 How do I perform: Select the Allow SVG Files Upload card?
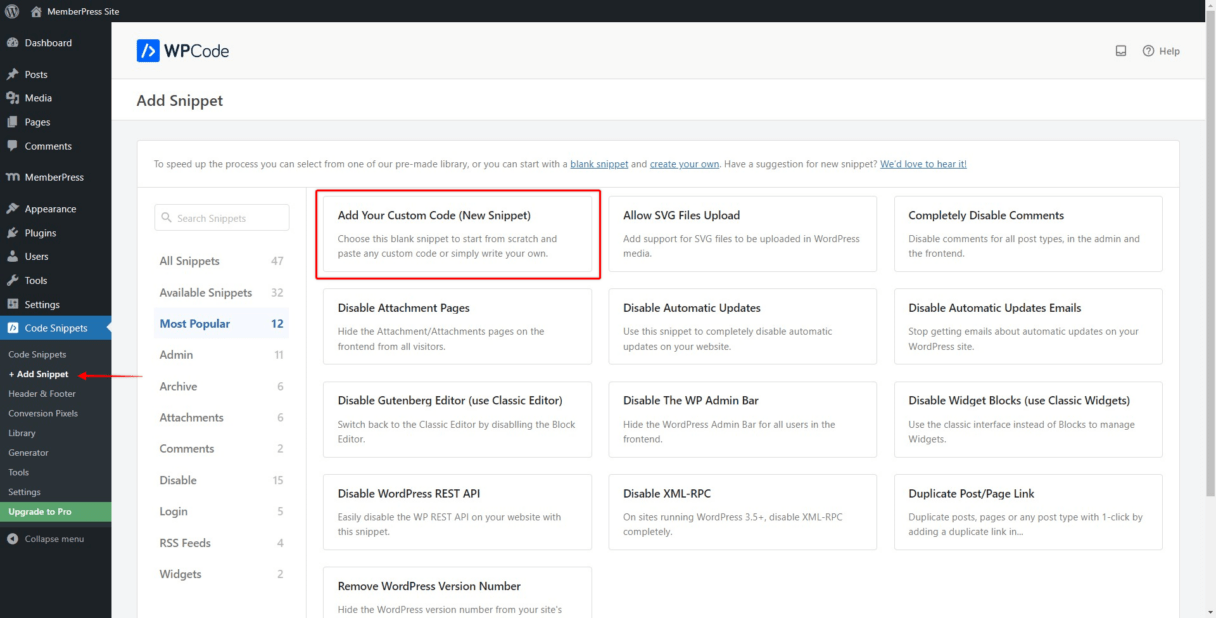coord(742,234)
